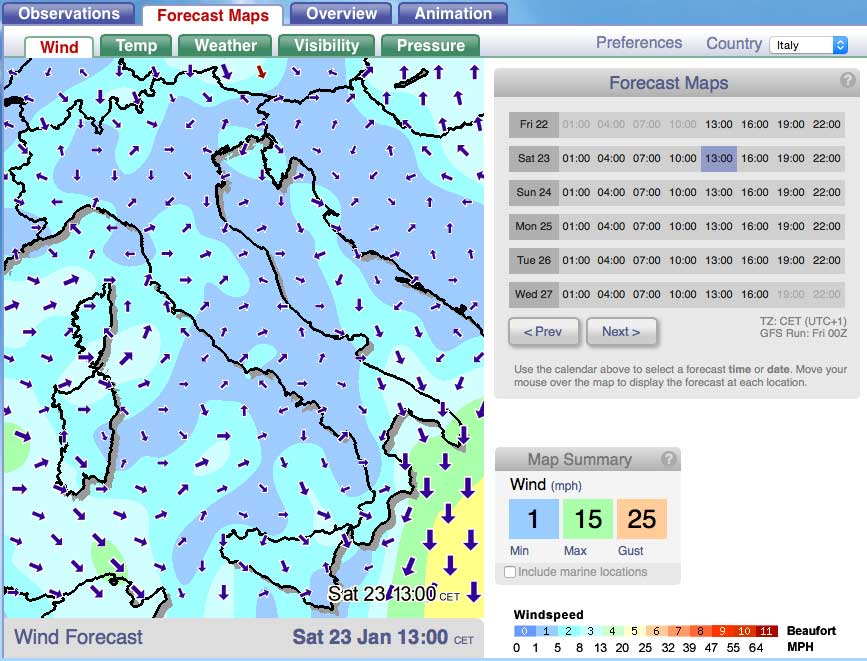This screenshot has width=867, height=661.
Task: Open the Animation tab
Action: tap(453, 14)
